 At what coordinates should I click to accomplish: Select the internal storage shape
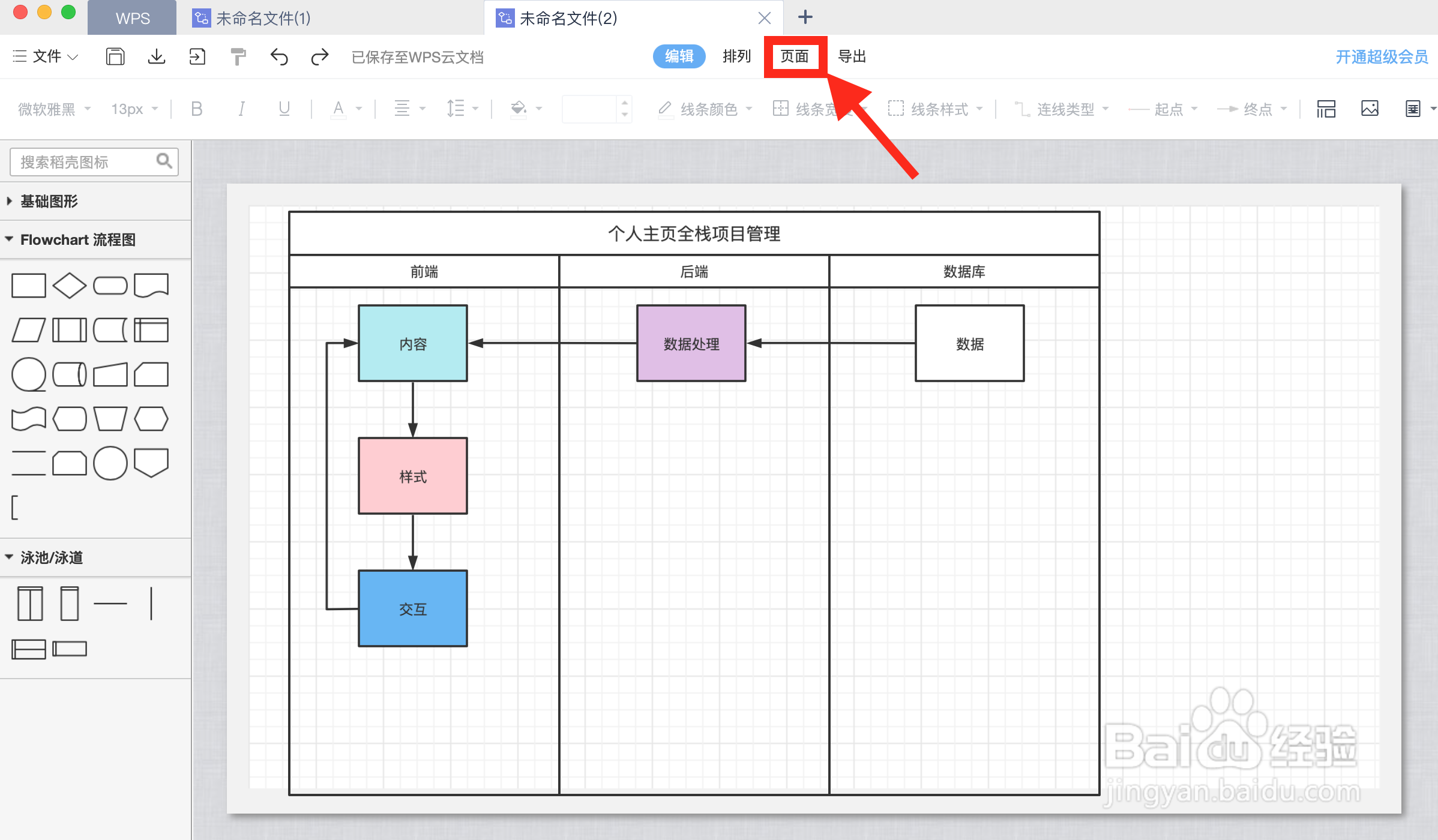(151, 330)
